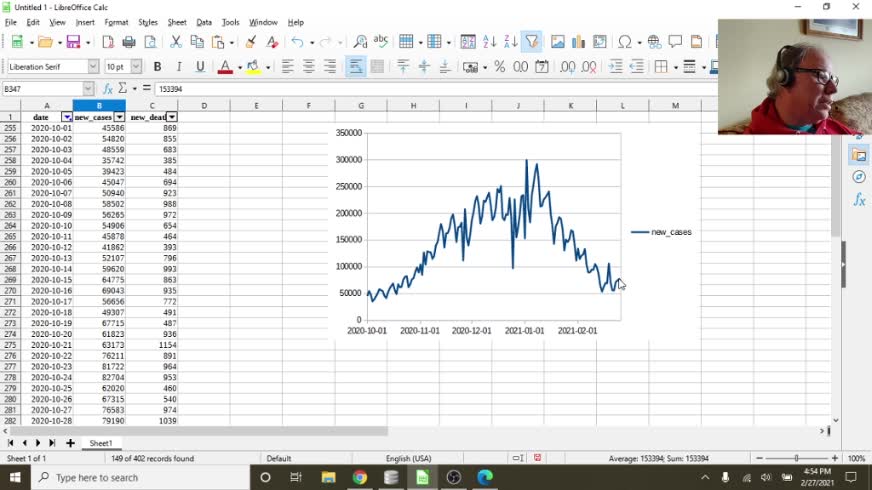Insert a special character Omega icon
Viewport: 872px width, 490px height.
pyautogui.click(x=625, y=42)
